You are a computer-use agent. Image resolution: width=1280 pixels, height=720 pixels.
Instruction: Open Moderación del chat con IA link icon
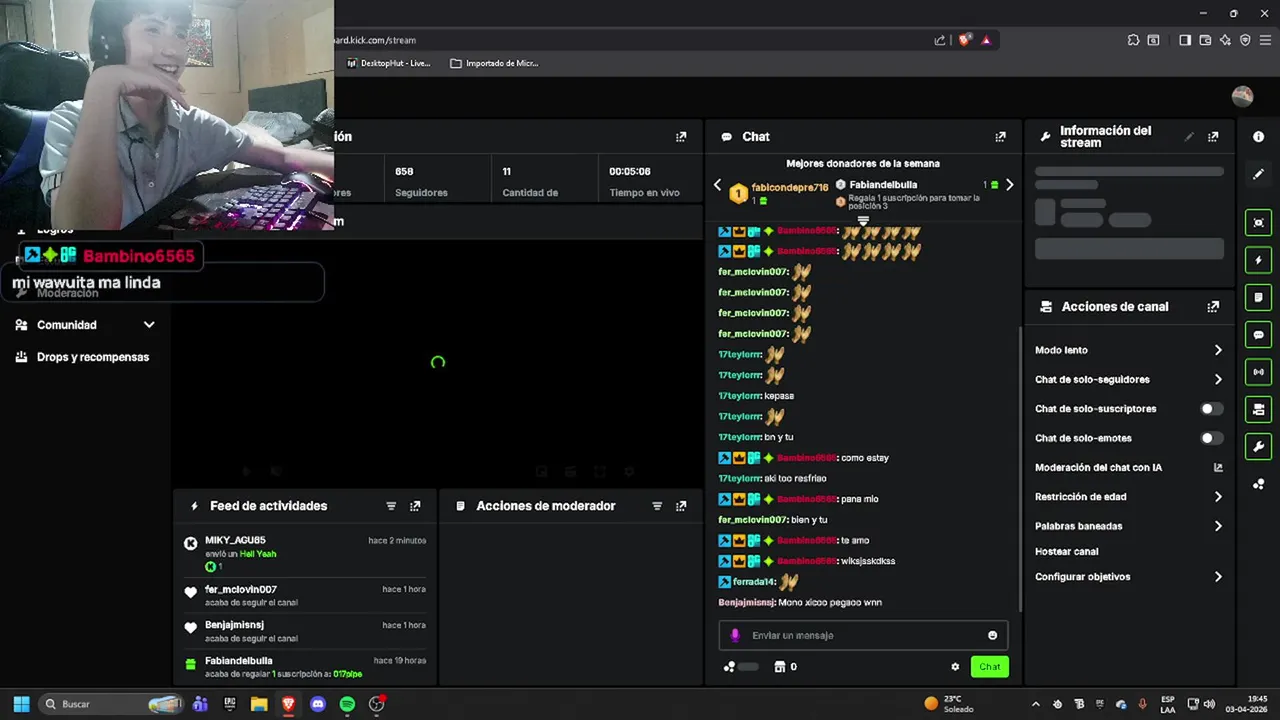[1218, 467]
